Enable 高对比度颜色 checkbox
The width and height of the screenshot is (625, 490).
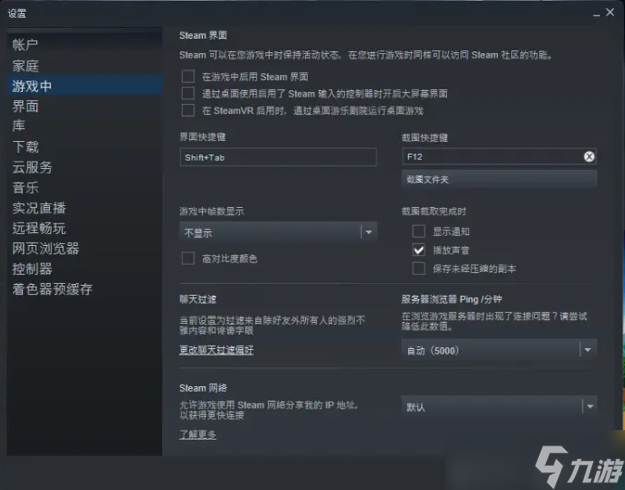click(x=188, y=258)
